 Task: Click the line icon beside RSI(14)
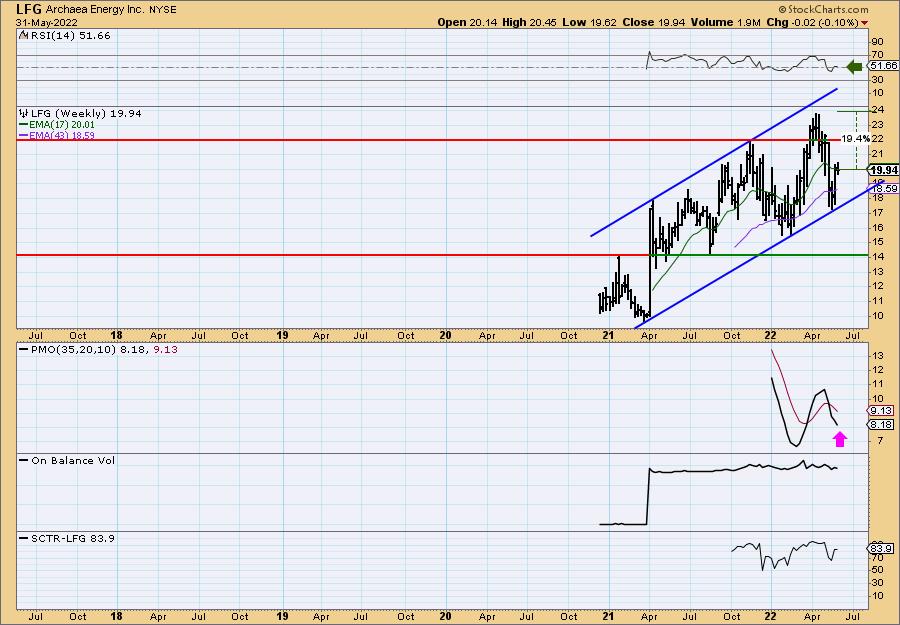coord(23,35)
